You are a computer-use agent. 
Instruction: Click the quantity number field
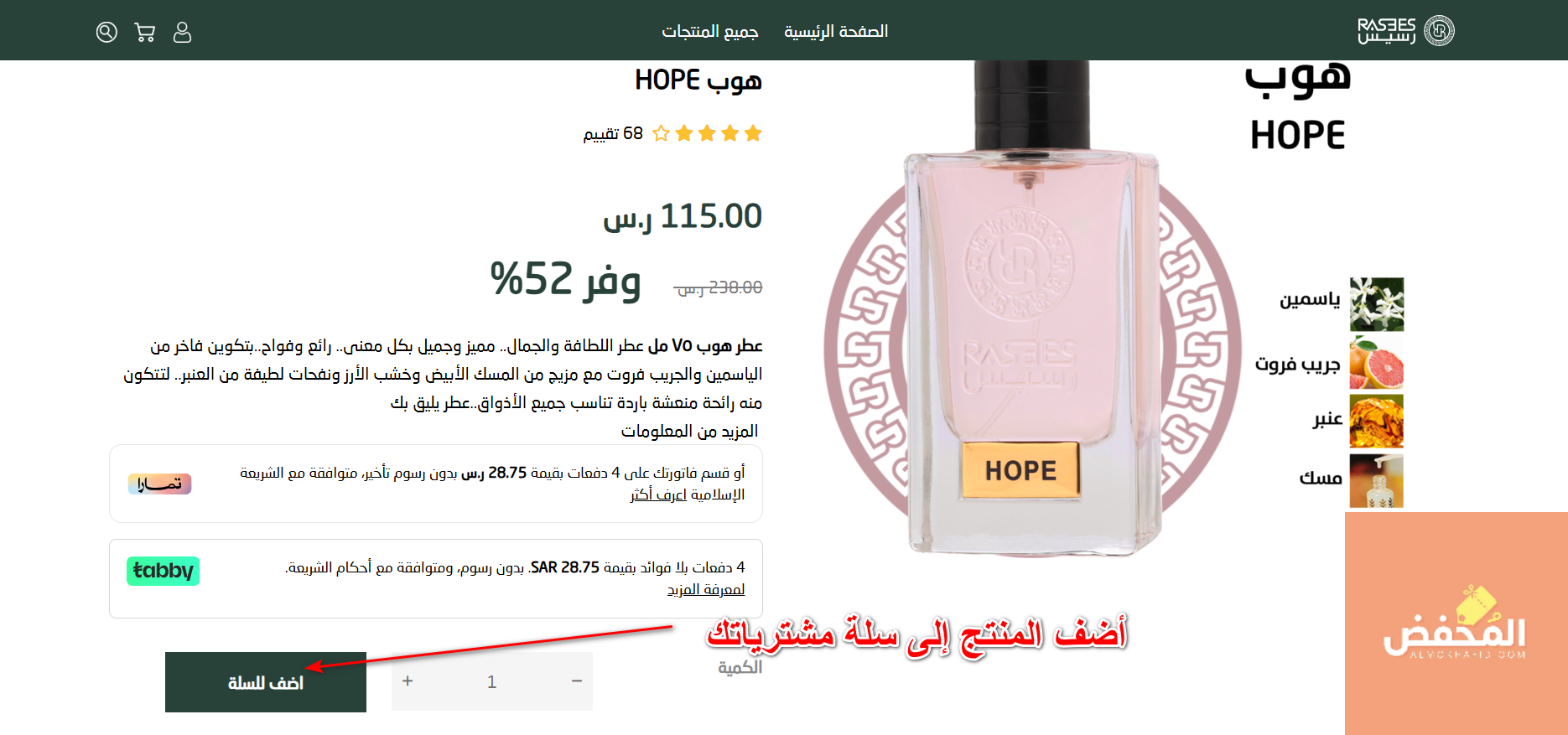tap(492, 682)
